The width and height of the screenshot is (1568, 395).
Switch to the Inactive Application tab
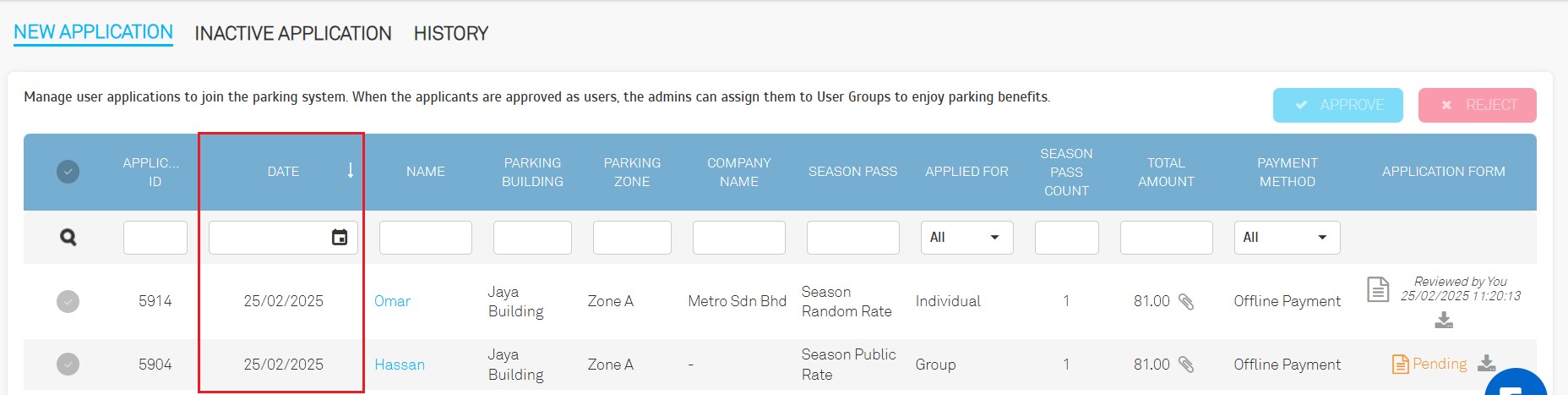pyautogui.click(x=293, y=34)
